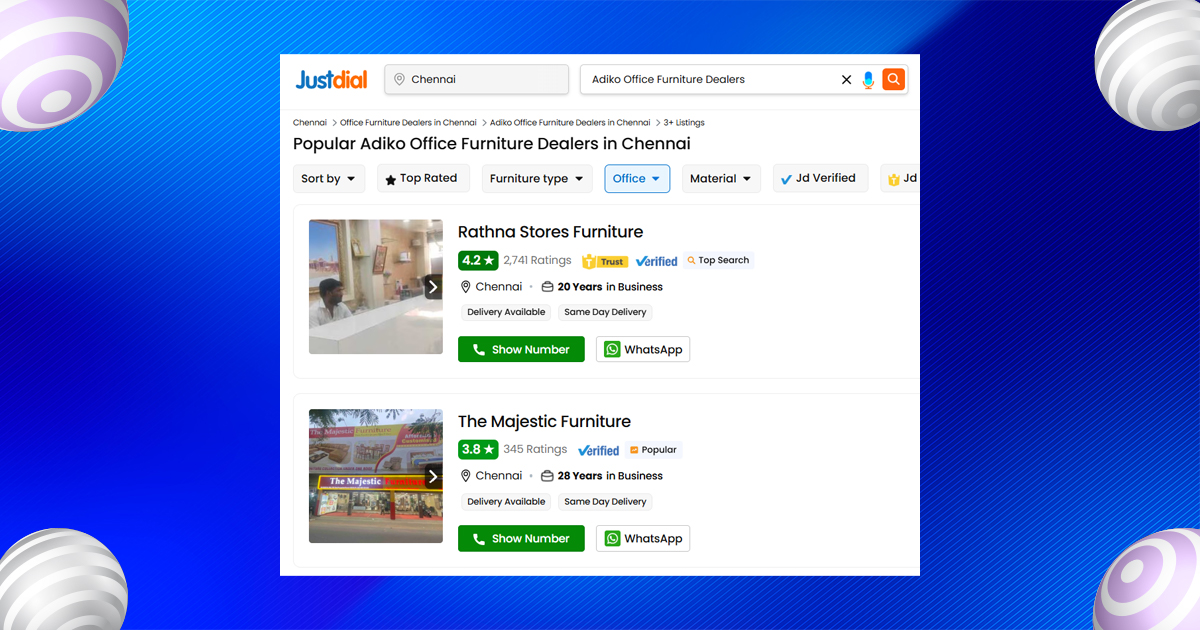Viewport: 1200px width, 630px height.
Task: Click Same Day Delivery tag on Rathna Stores
Action: coord(605,312)
